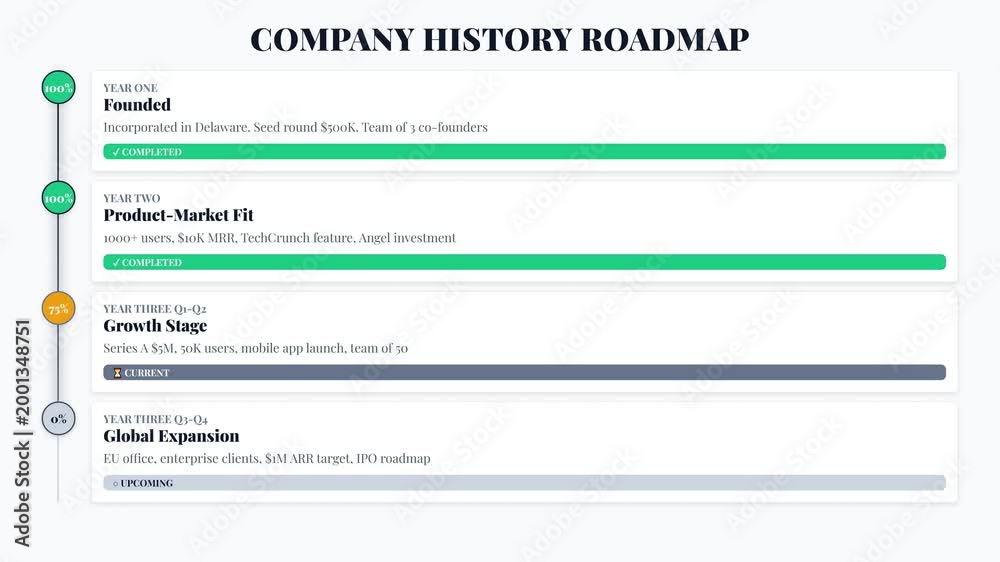Click the Company History Roadmap title

tap(499, 40)
